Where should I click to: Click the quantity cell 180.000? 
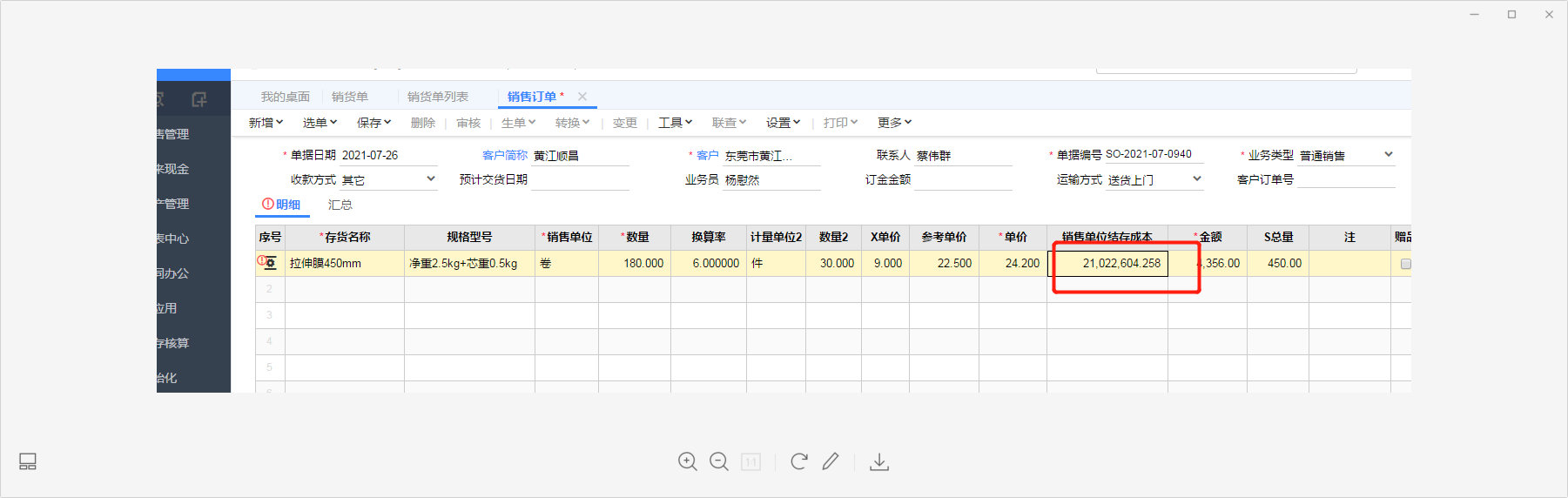pos(634,263)
